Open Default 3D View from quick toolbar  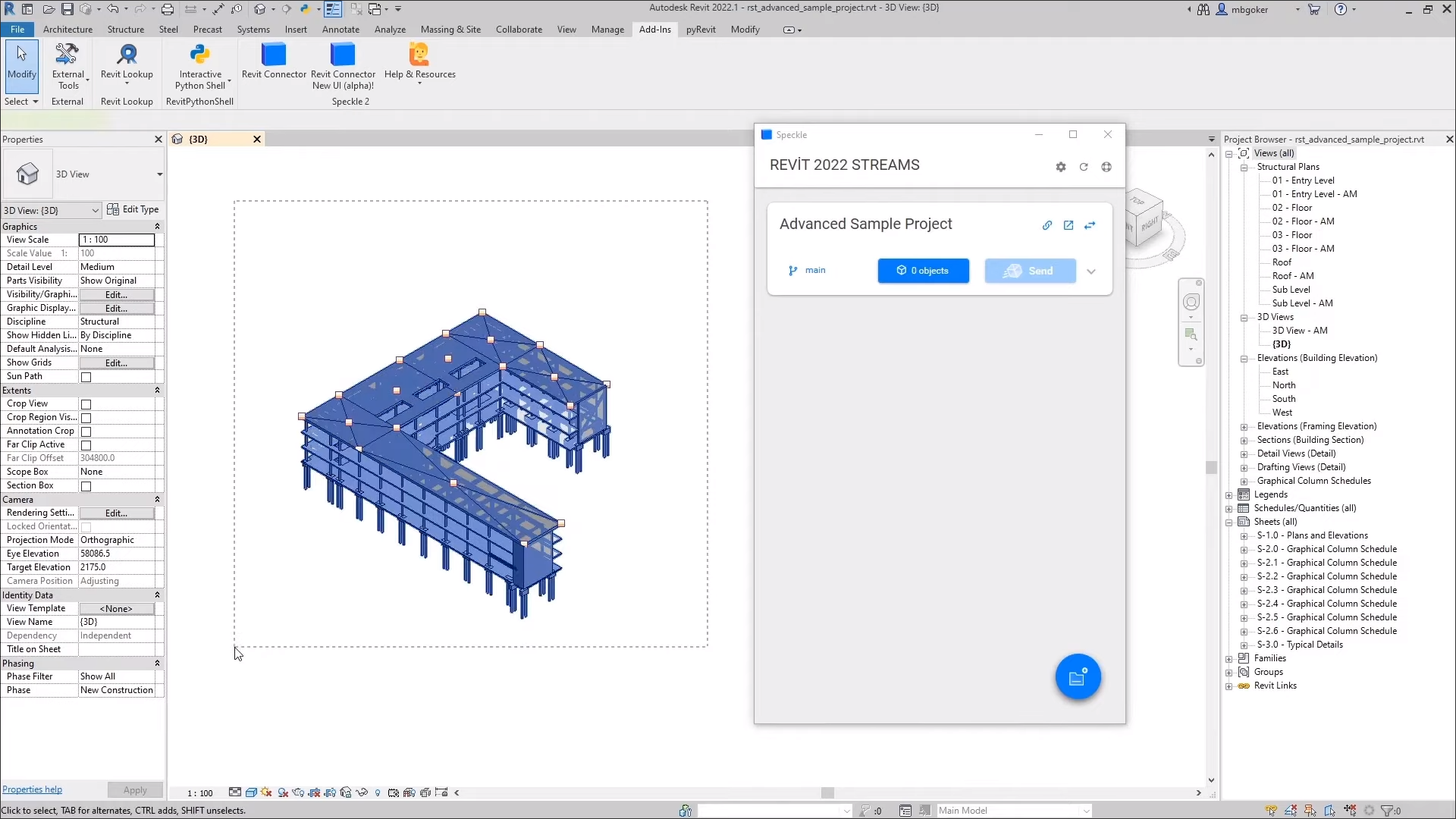tap(260, 9)
